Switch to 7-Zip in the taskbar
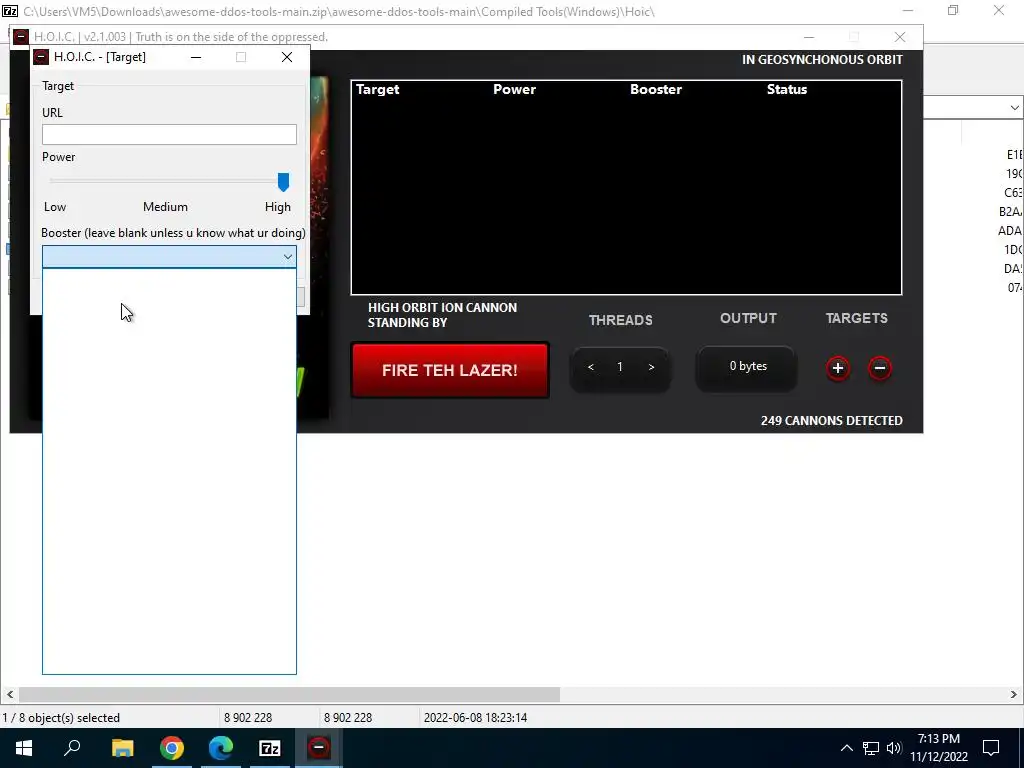The image size is (1024, 768). click(x=270, y=748)
